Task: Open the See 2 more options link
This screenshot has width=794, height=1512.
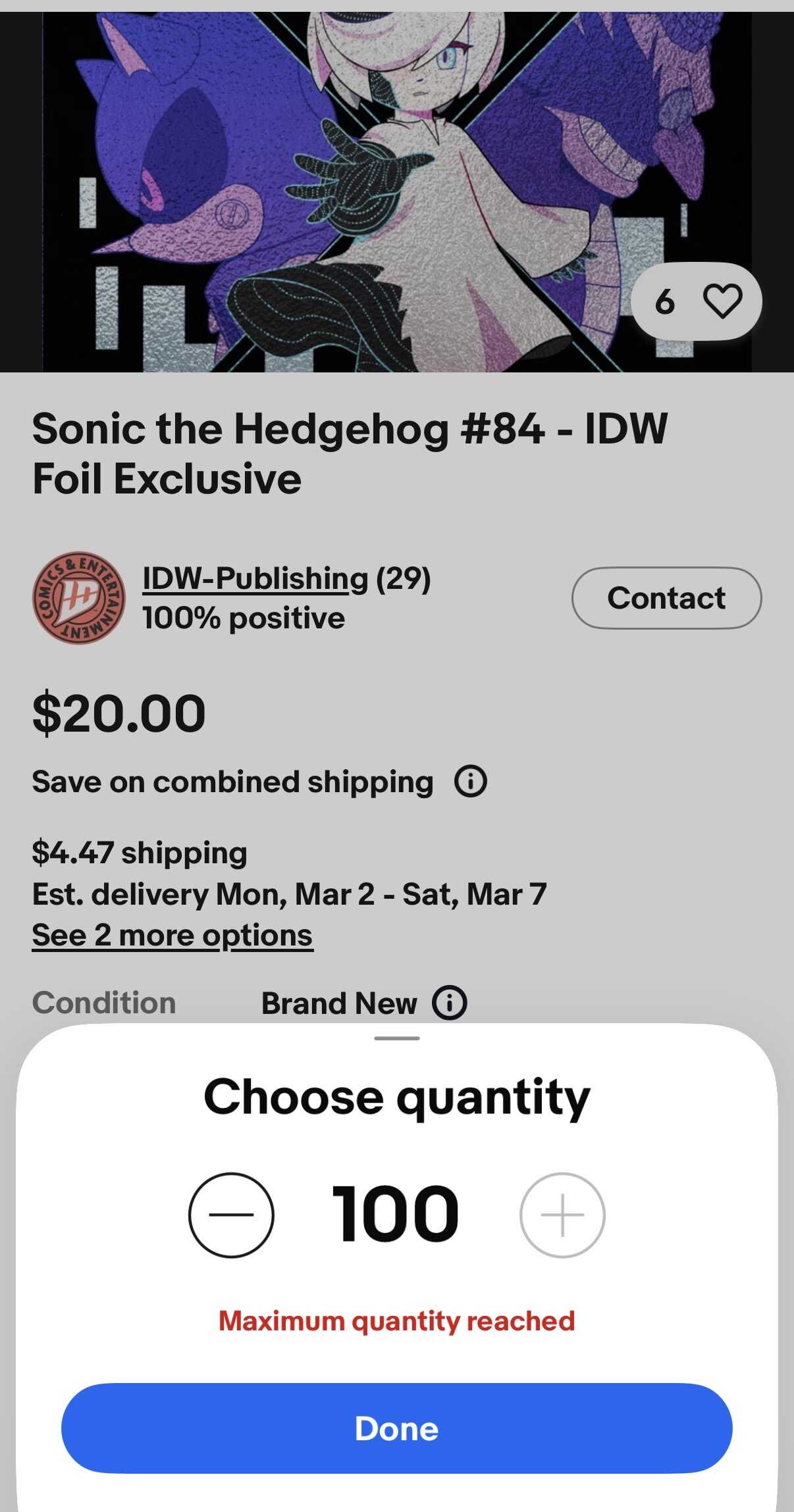Action: (x=172, y=935)
